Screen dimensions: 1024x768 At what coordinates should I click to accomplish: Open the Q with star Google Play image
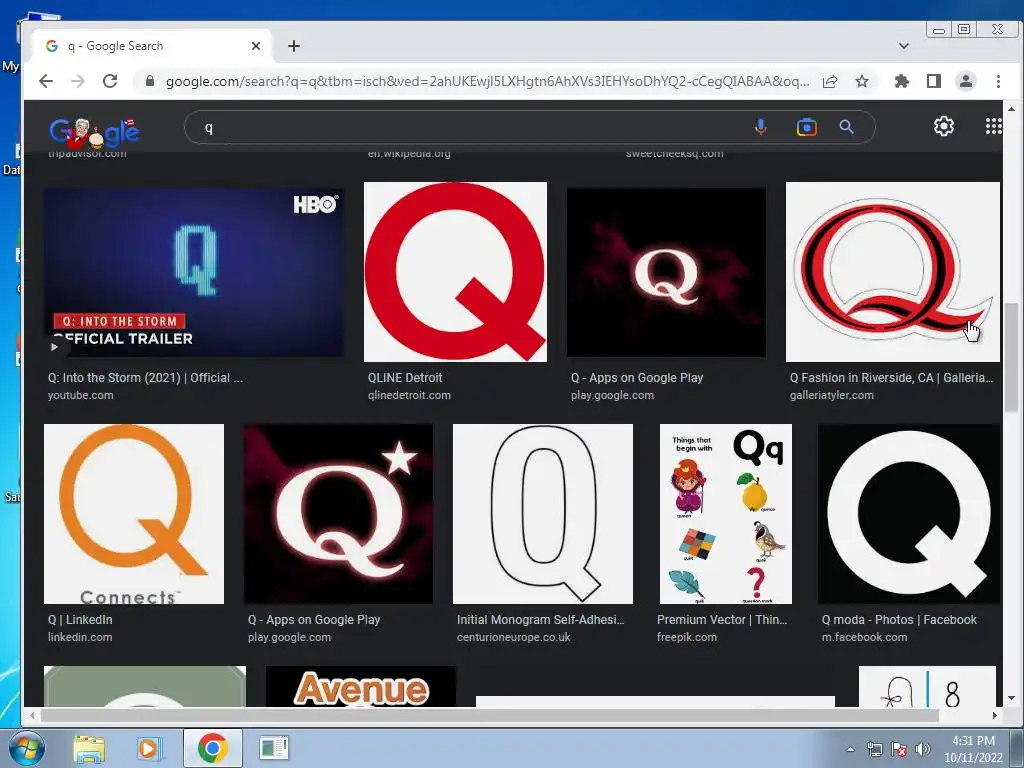pos(338,514)
